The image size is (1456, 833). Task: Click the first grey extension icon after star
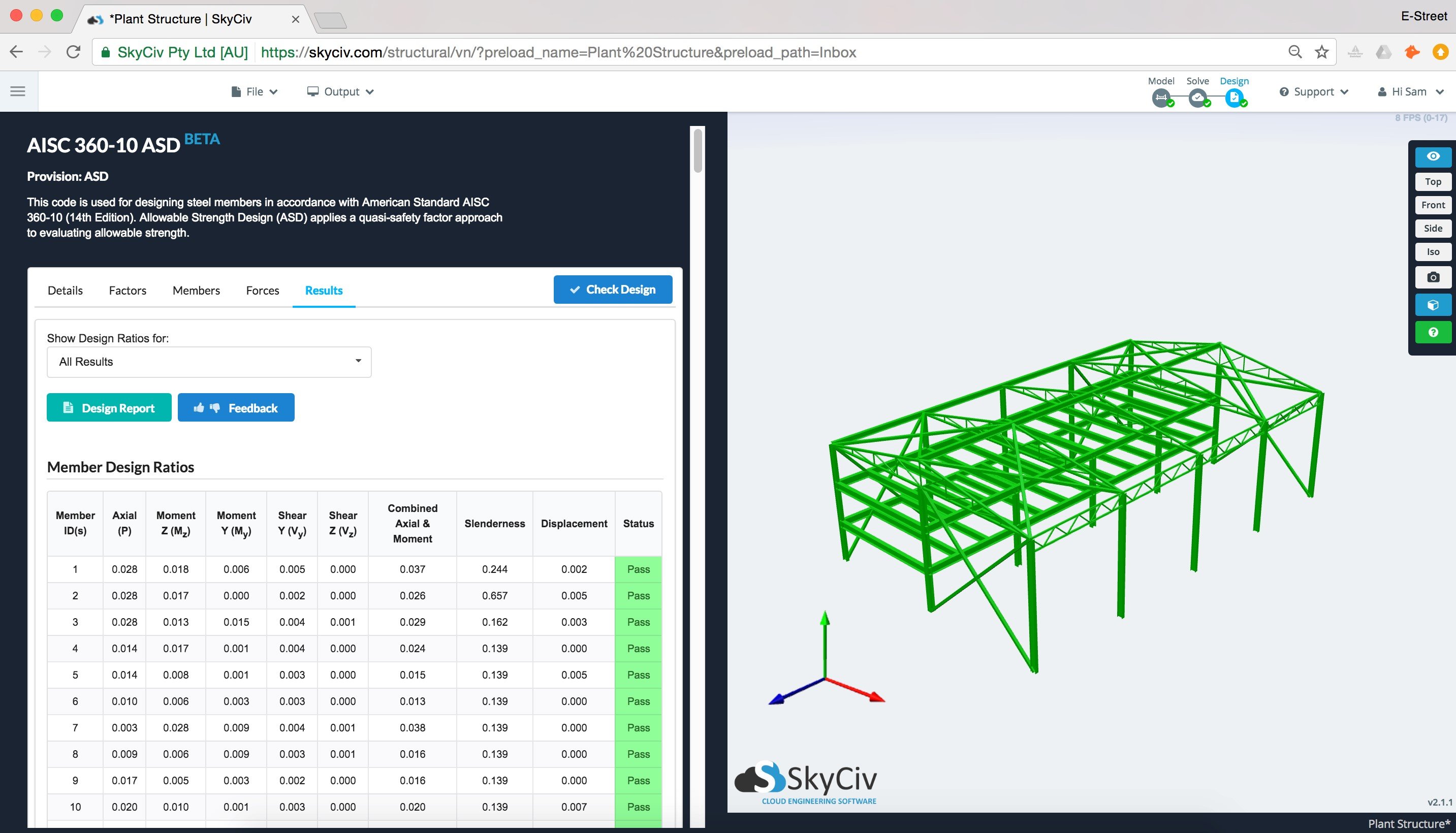point(1355,52)
